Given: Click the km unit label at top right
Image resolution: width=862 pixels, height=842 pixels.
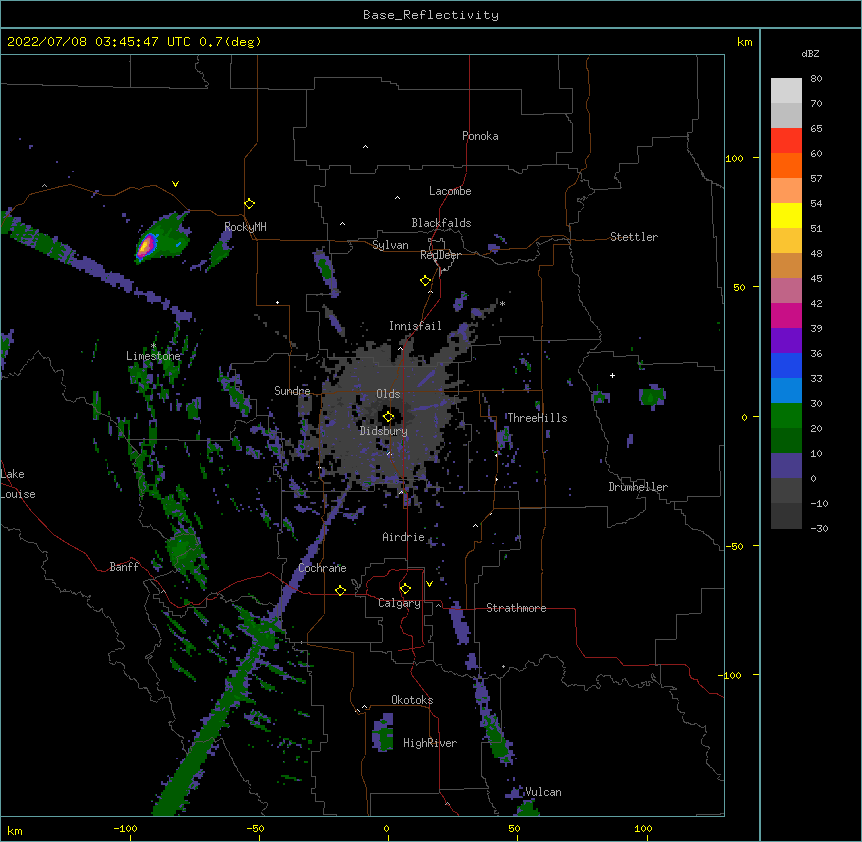Looking at the screenshot, I should coord(744,42).
